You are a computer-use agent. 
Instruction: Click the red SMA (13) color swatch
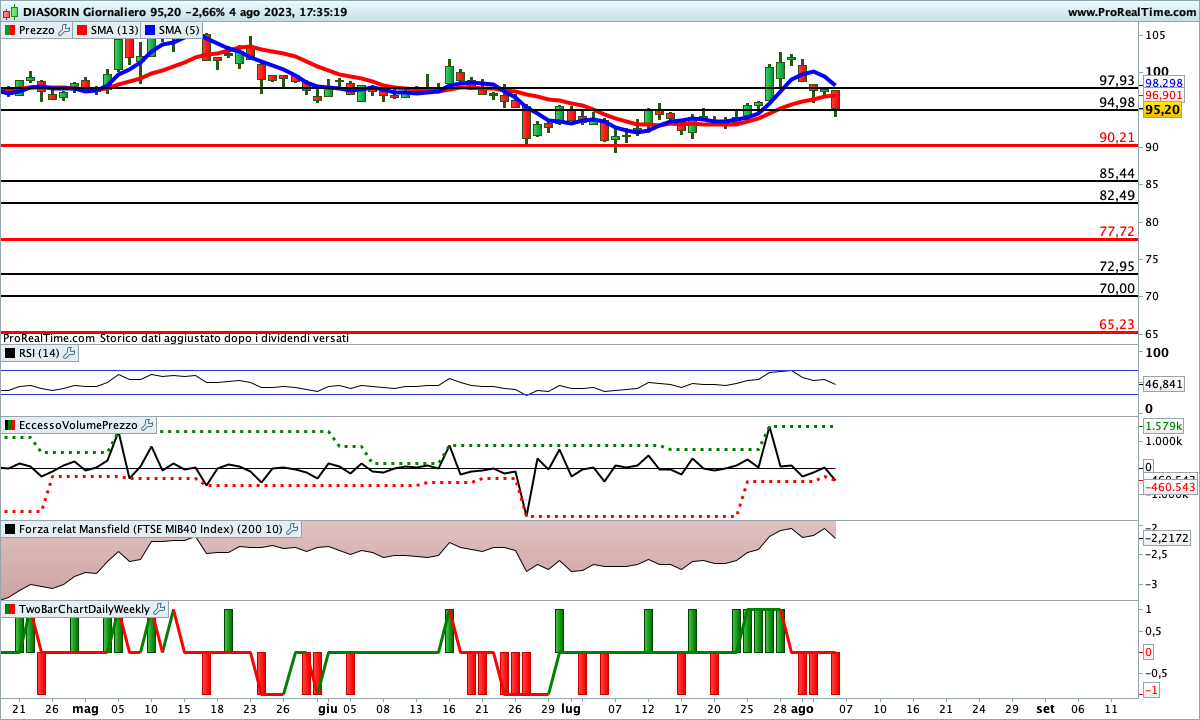click(x=82, y=30)
